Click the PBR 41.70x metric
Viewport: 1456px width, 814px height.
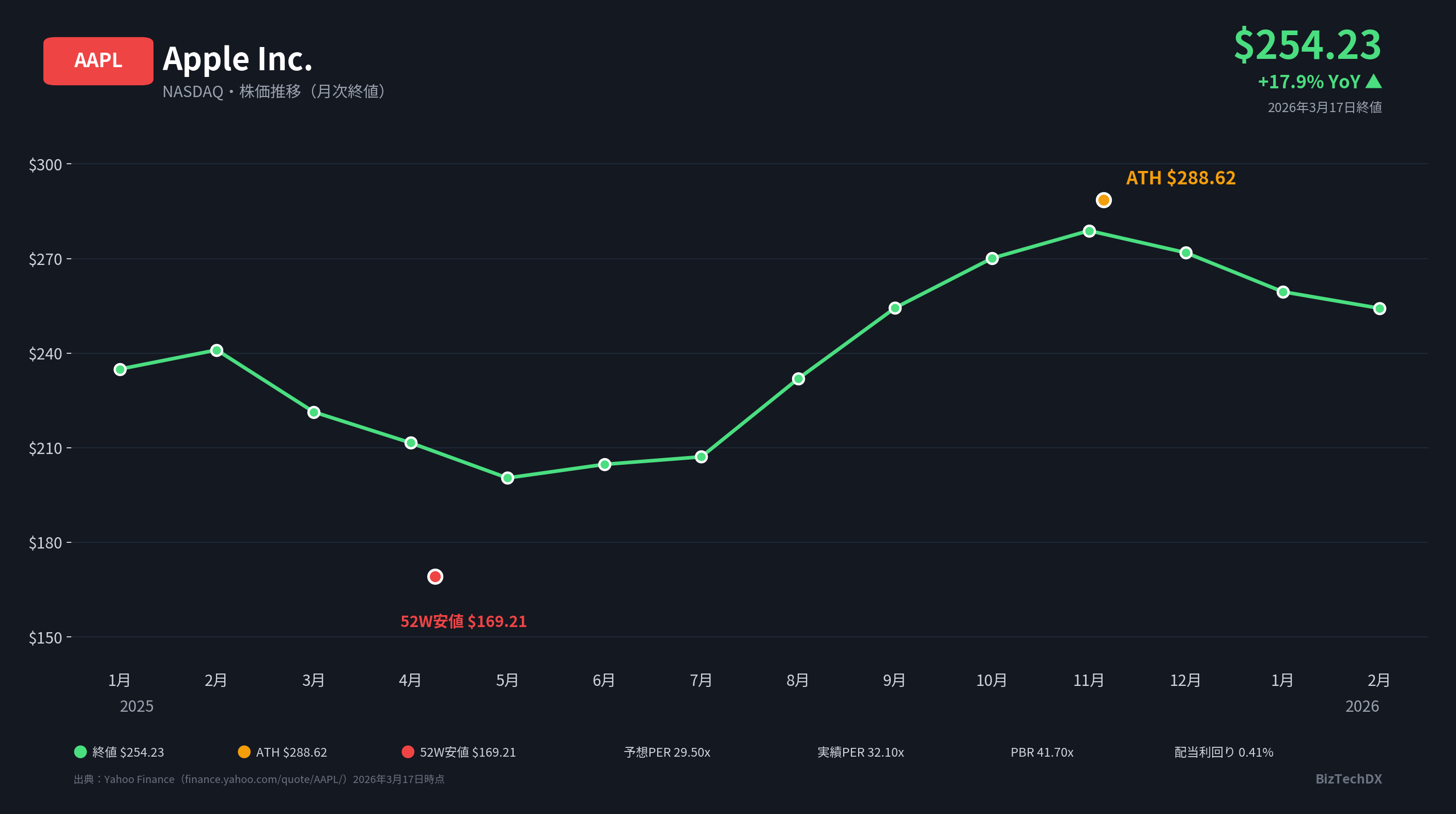click(1042, 753)
